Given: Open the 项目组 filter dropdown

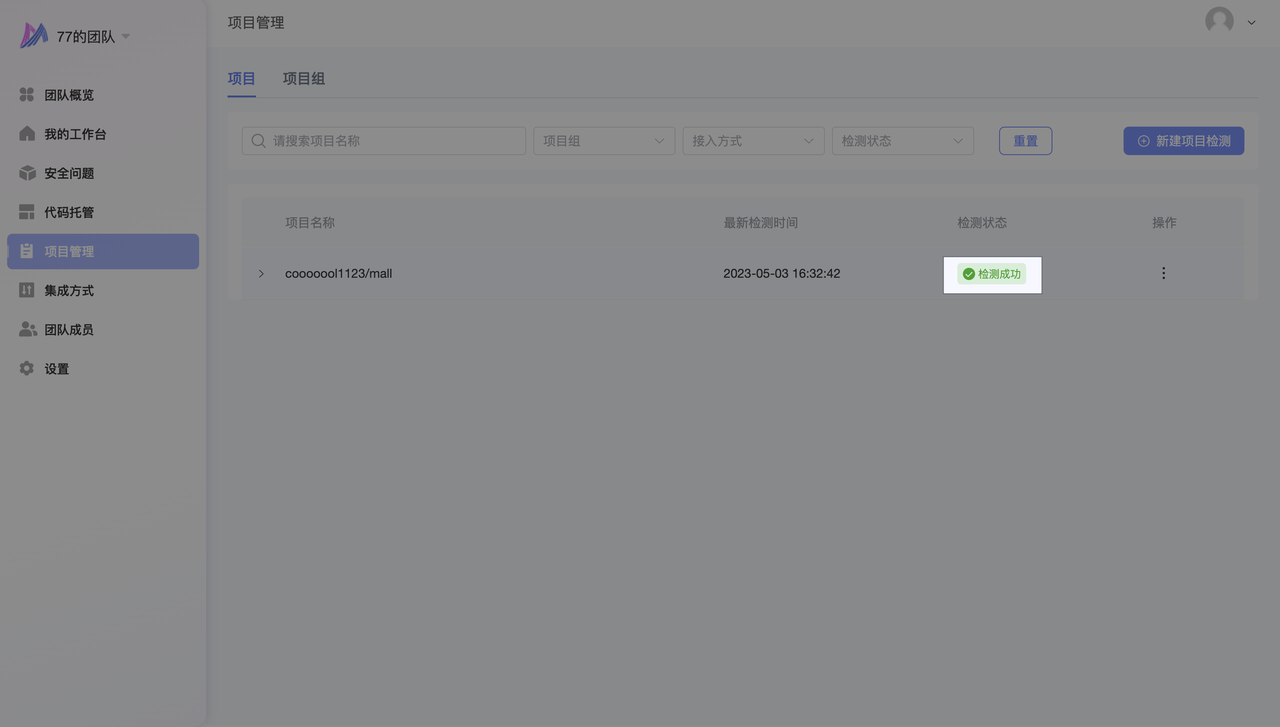Looking at the screenshot, I should 603,141.
